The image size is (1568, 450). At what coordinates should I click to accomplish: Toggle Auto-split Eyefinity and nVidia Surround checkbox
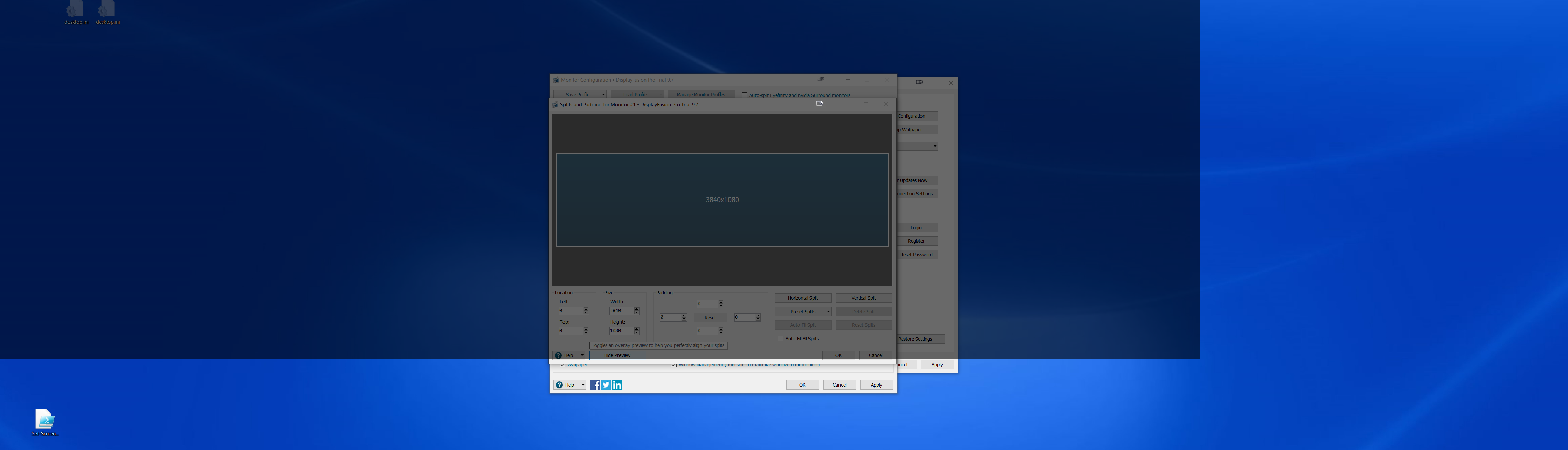744,95
